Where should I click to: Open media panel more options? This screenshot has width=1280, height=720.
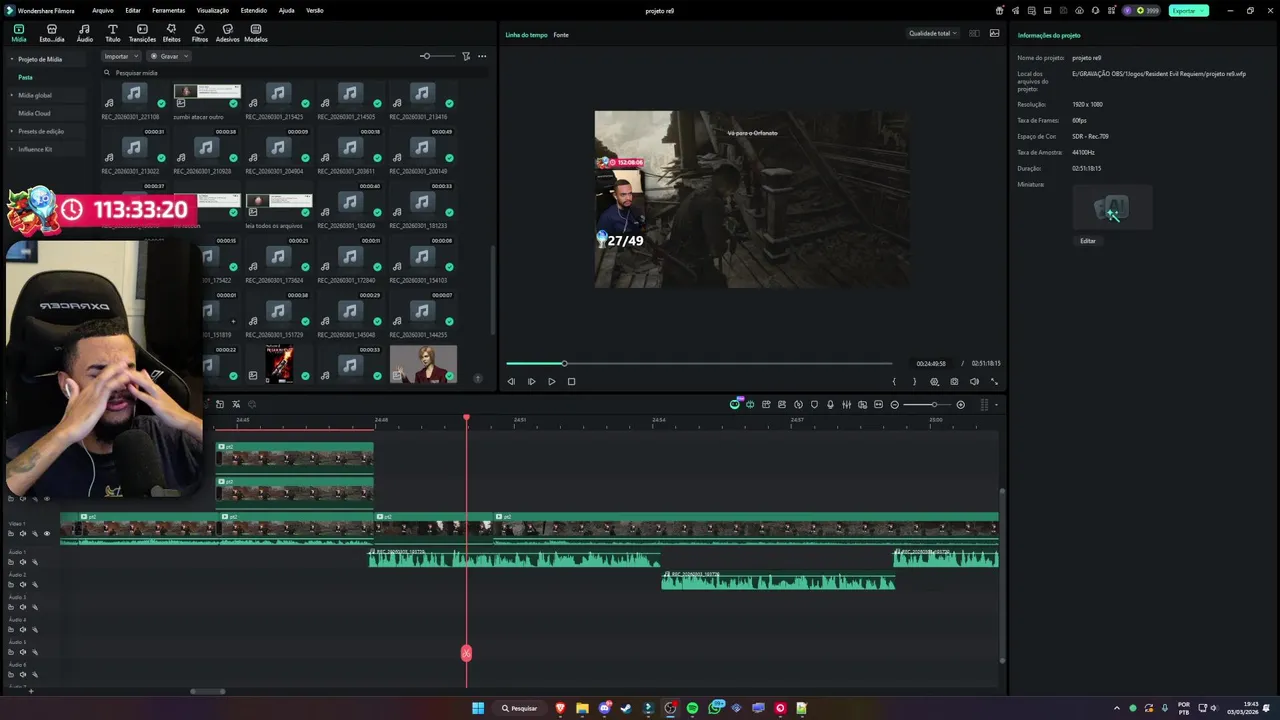tap(482, 56)
